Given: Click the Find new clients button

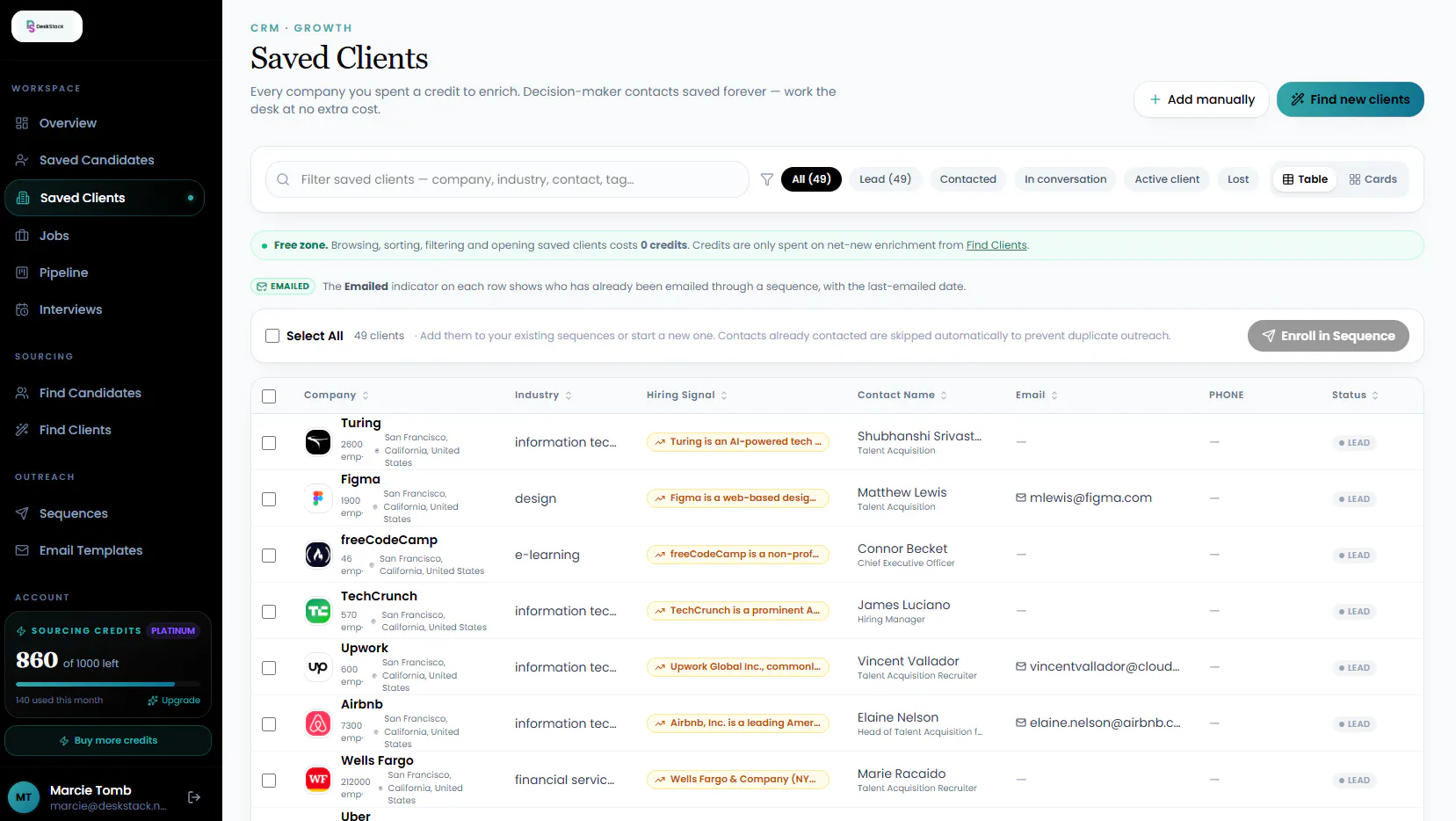Looking at the screenshot, I should (x=1350, y=99).
